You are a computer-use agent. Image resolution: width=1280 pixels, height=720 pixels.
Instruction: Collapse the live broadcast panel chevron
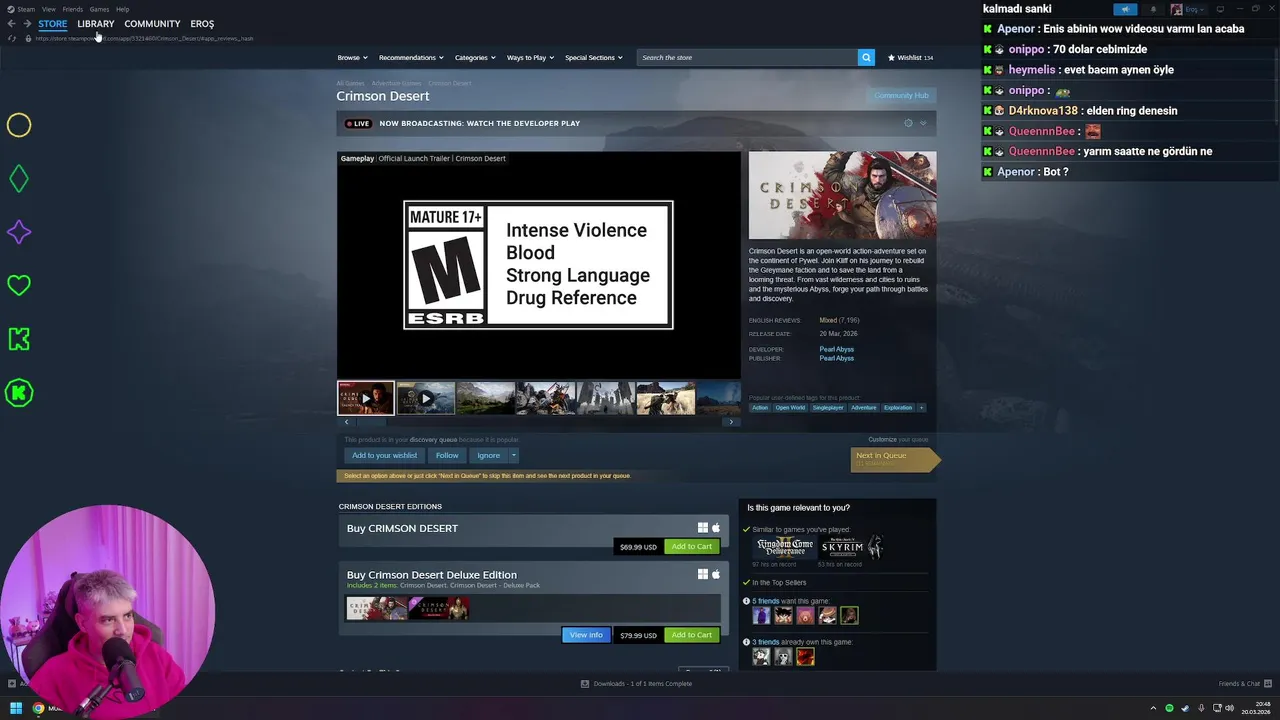click(x=923, y=123)
